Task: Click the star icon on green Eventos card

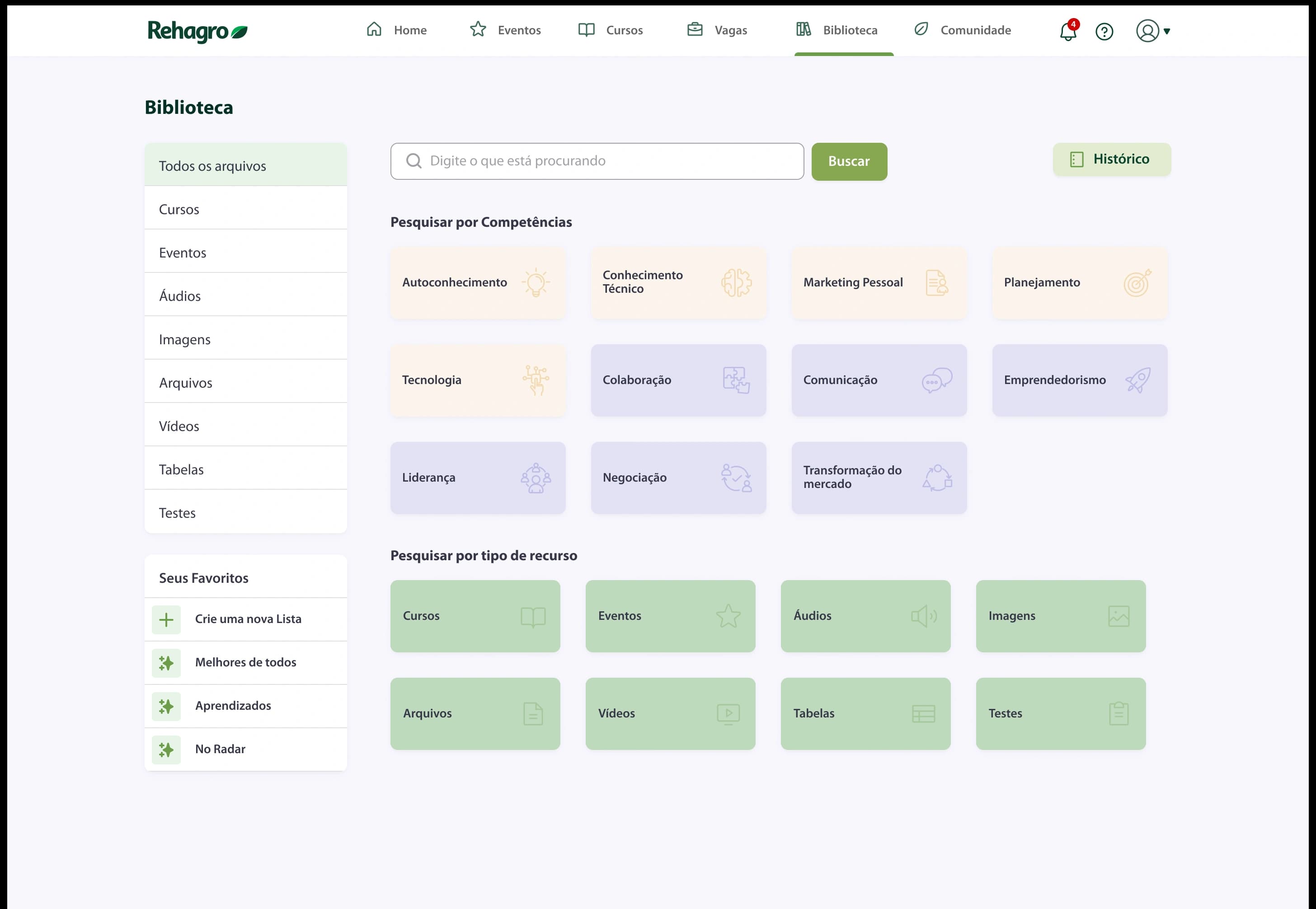Action: pos(728,616)
